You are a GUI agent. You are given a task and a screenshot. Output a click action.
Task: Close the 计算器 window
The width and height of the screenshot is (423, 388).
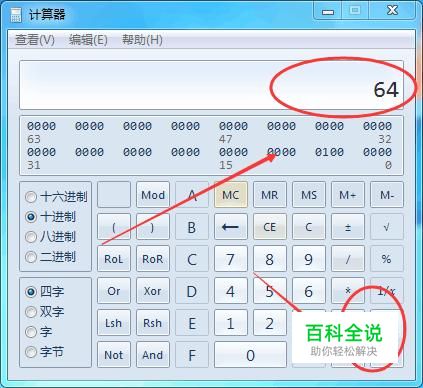[x=393, y=11]
